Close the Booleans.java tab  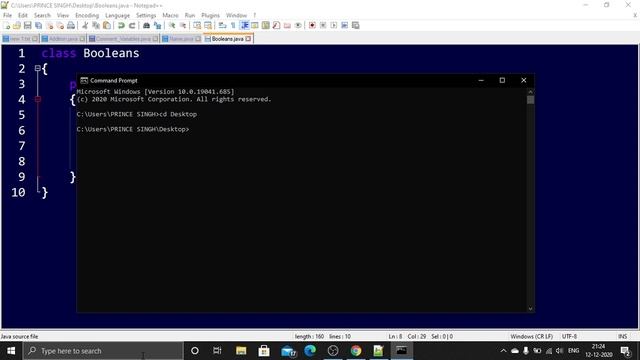248,39
